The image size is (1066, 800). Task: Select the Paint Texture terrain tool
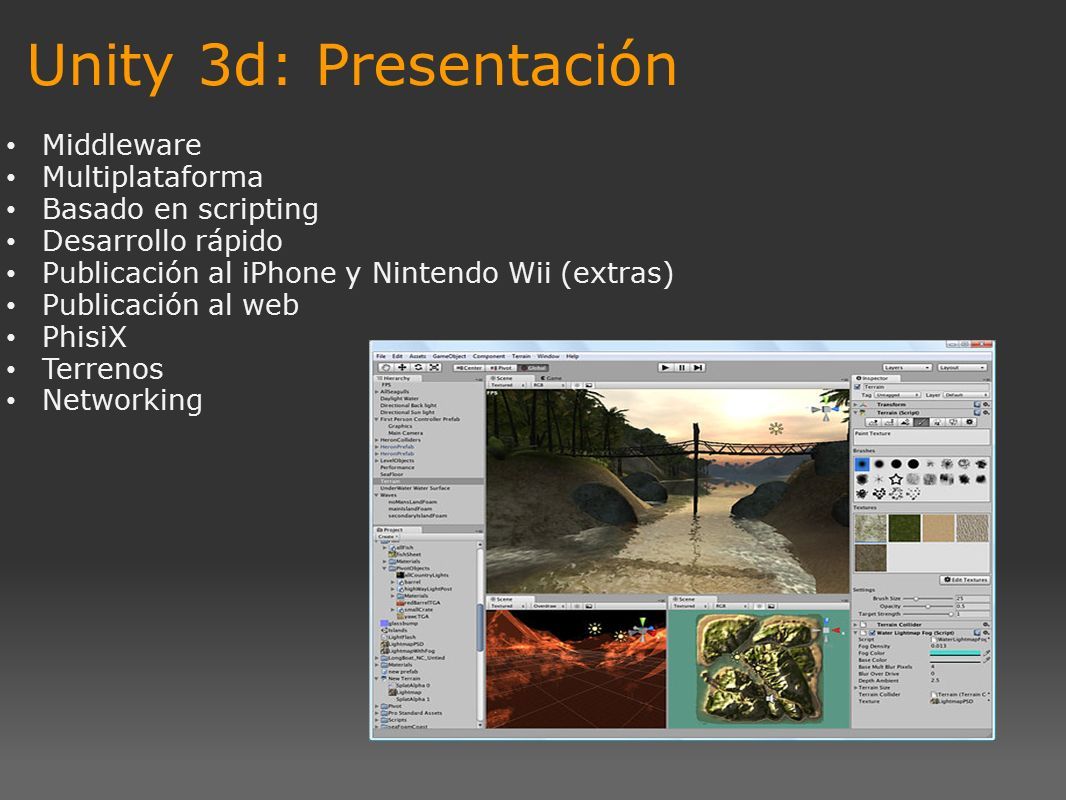(x=921, y=422)
